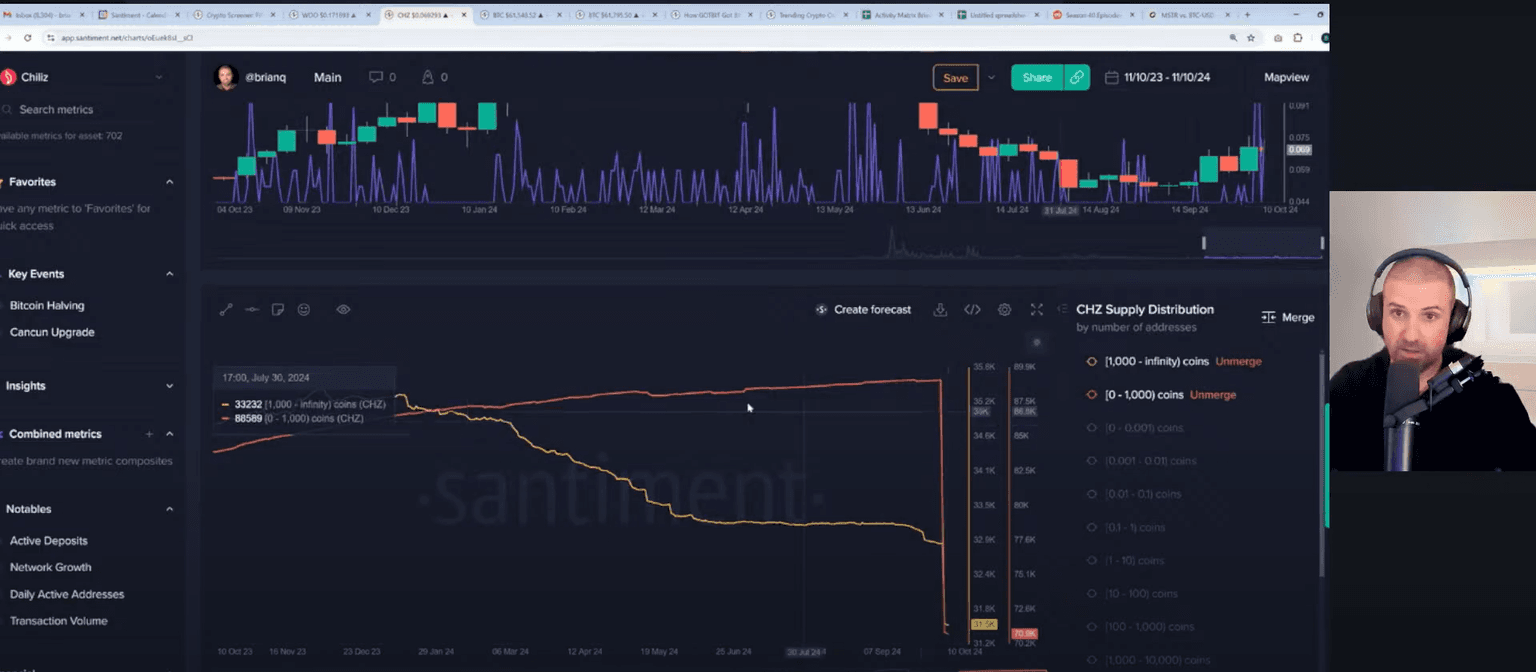
Task: Select the line drawing tool in chart toolbar
Action: click(x=226, y=310)
